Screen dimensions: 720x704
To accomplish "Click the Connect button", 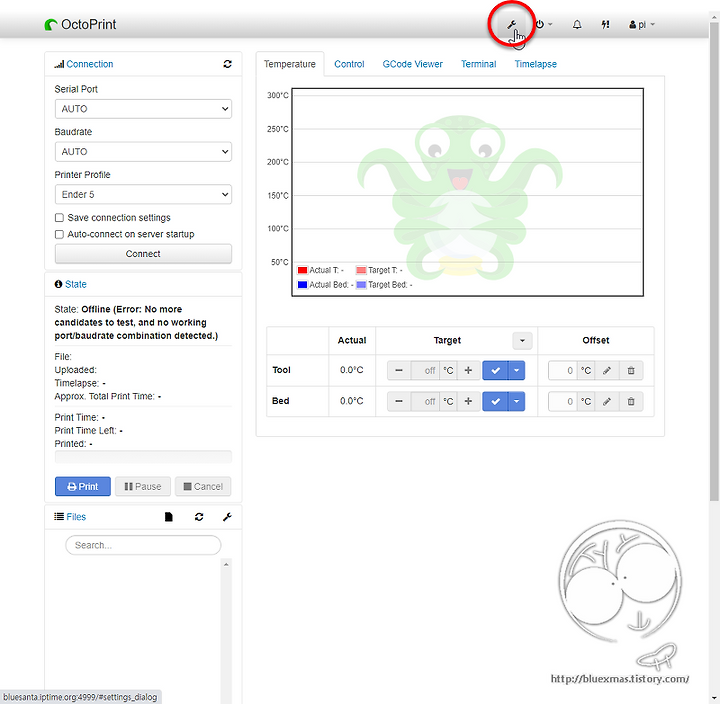I will pyautogui.click(x=143, y=253).
